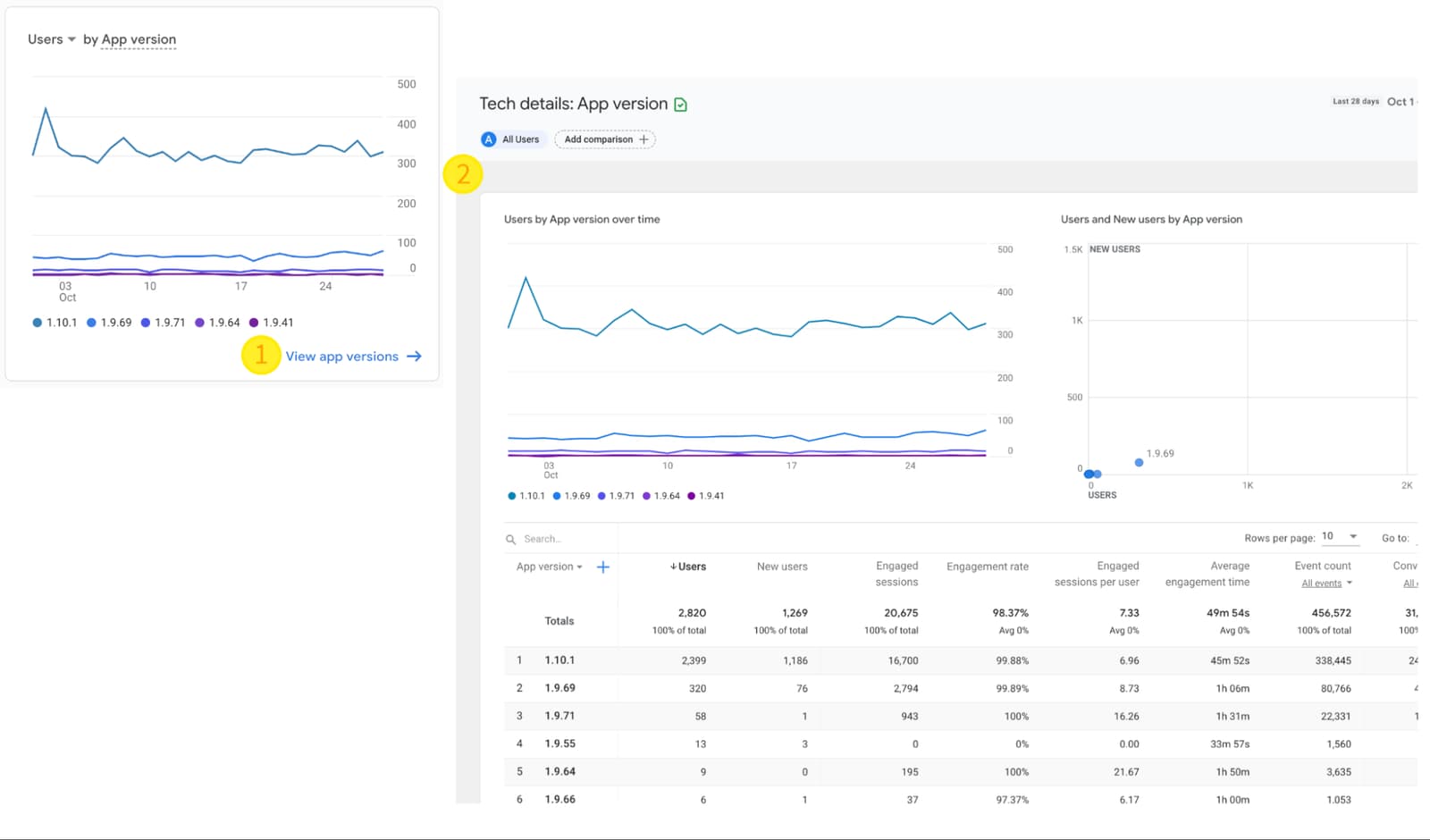Select the 1.9.71 table row
The height and width of the screenshot is (840, 1430).
point(961,716)
